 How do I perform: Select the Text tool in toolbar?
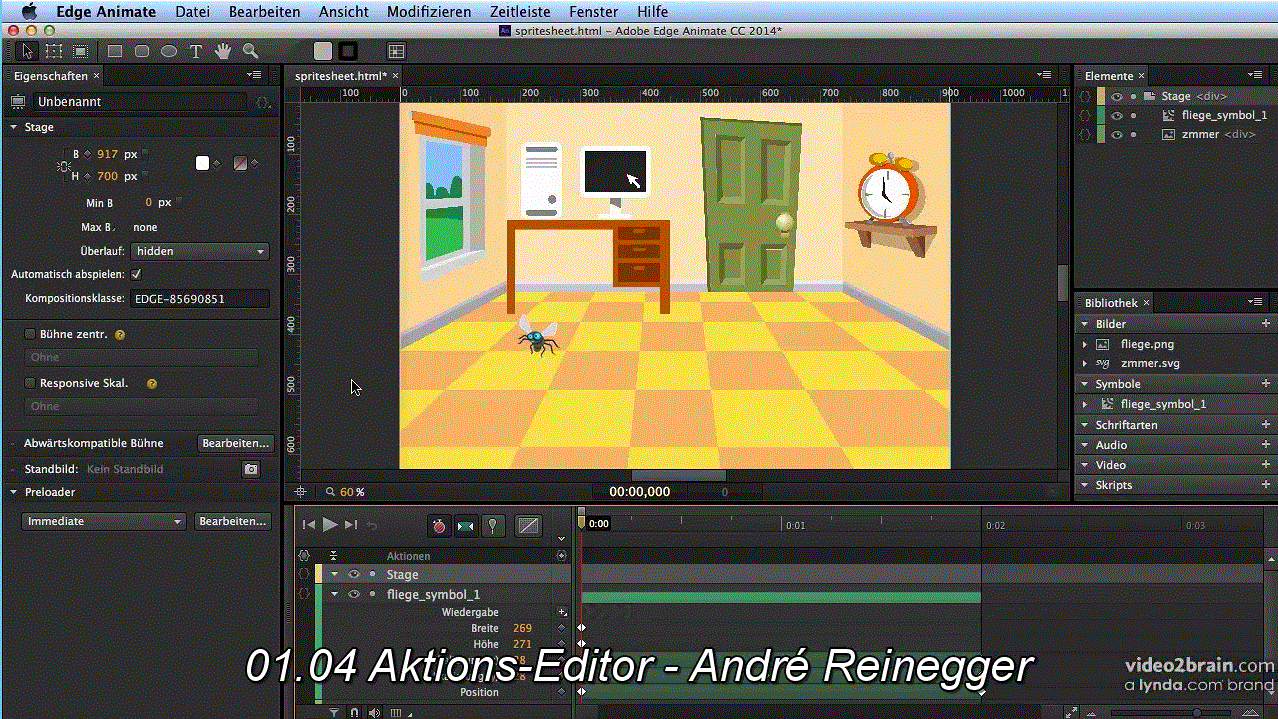pyautogui.click(x=196, y=51)
